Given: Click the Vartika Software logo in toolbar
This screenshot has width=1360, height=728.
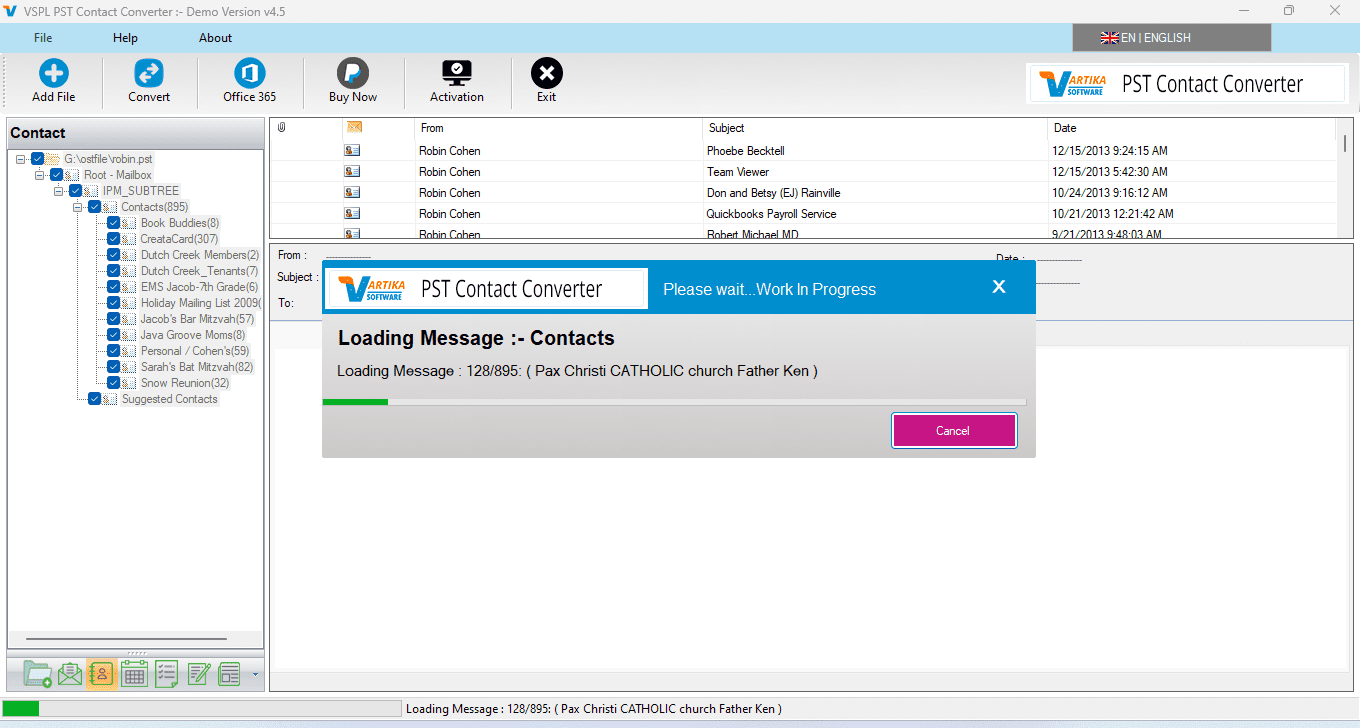Looking at the screenshot, I should (1072, 84).
